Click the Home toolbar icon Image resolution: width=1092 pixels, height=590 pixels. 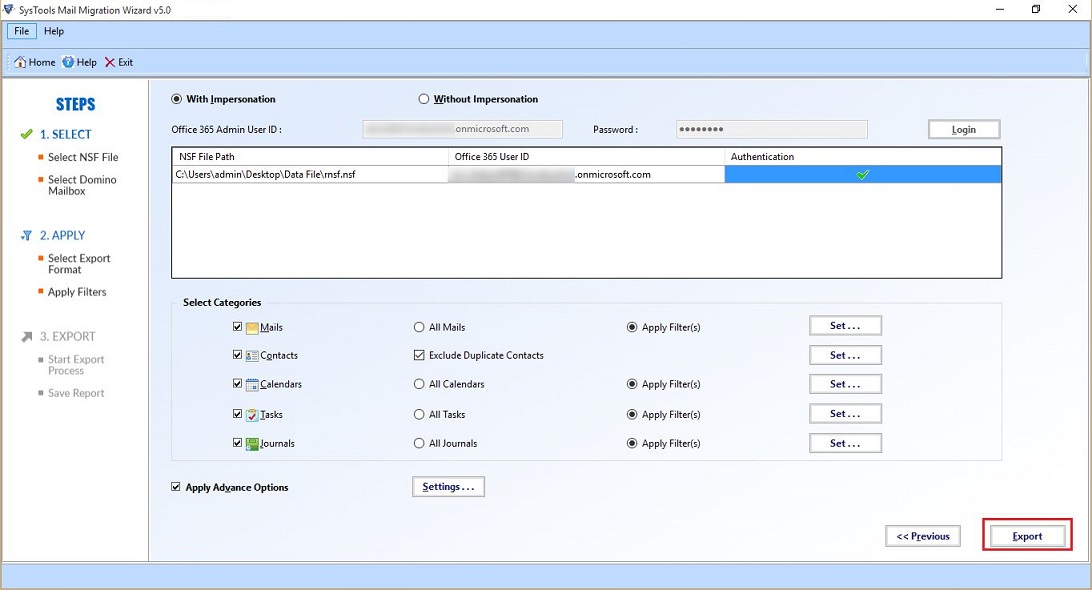(x=20, y=62)
